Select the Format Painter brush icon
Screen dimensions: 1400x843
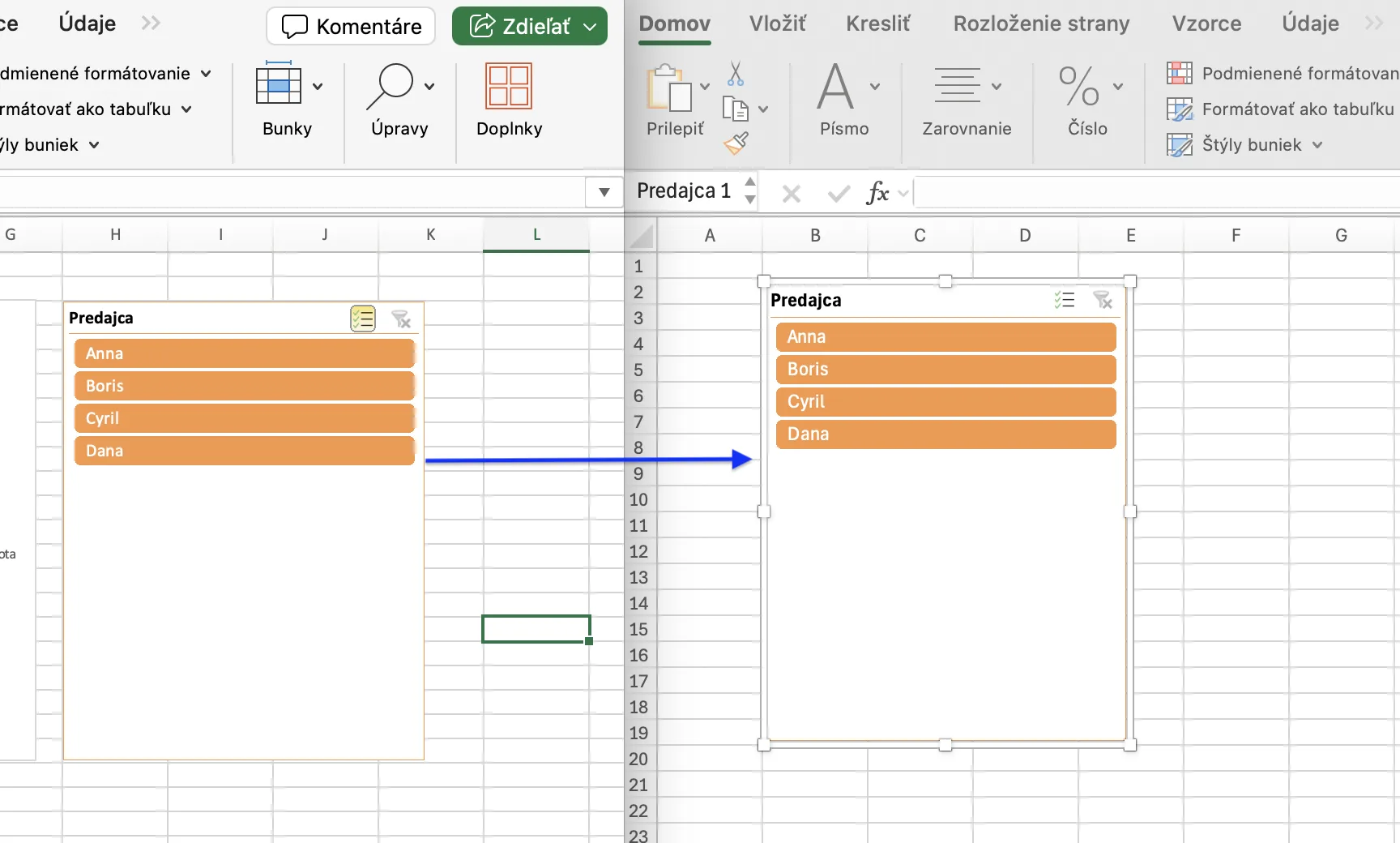[x=736, y=143]
